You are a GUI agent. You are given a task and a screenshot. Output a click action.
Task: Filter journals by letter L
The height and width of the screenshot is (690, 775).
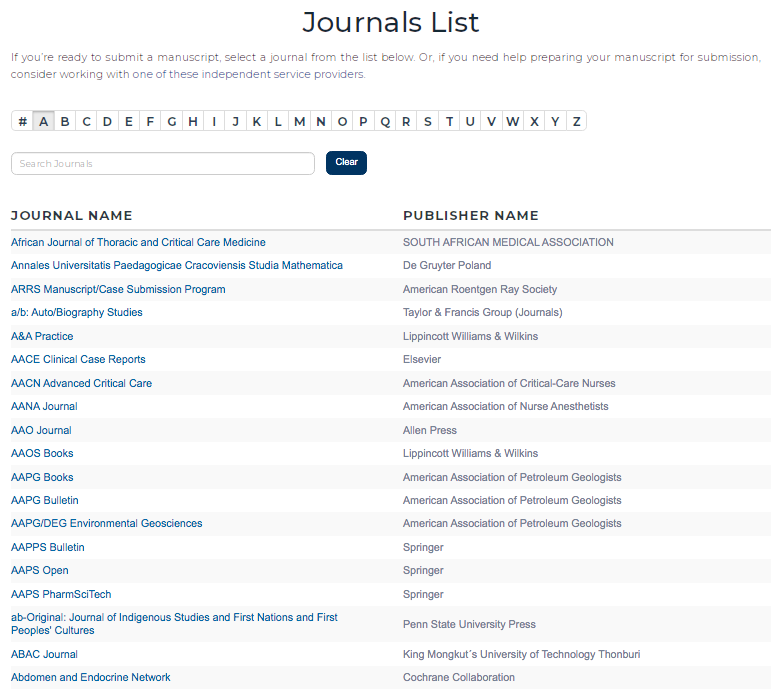(x=278, y=121)
